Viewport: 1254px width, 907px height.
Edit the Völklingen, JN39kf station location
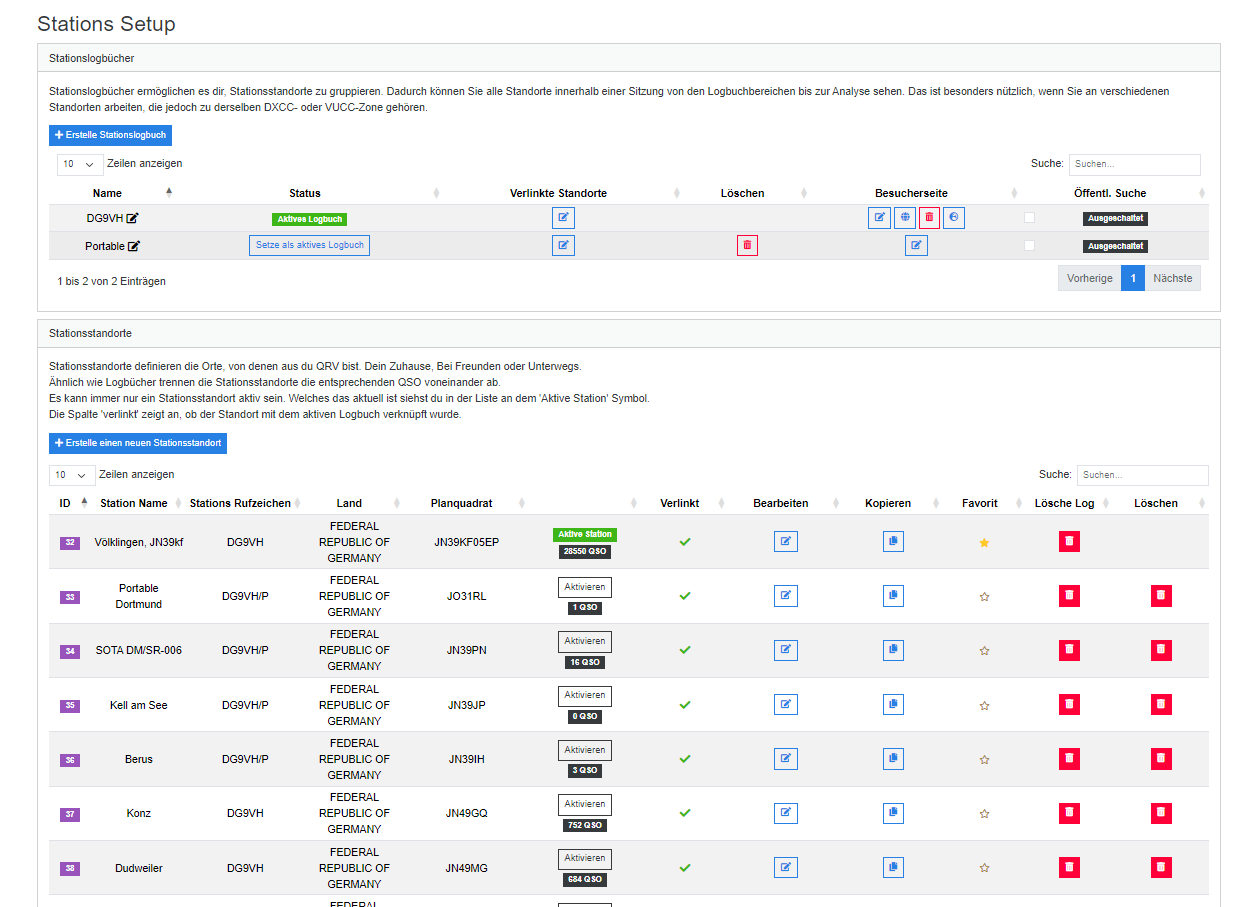785,542
